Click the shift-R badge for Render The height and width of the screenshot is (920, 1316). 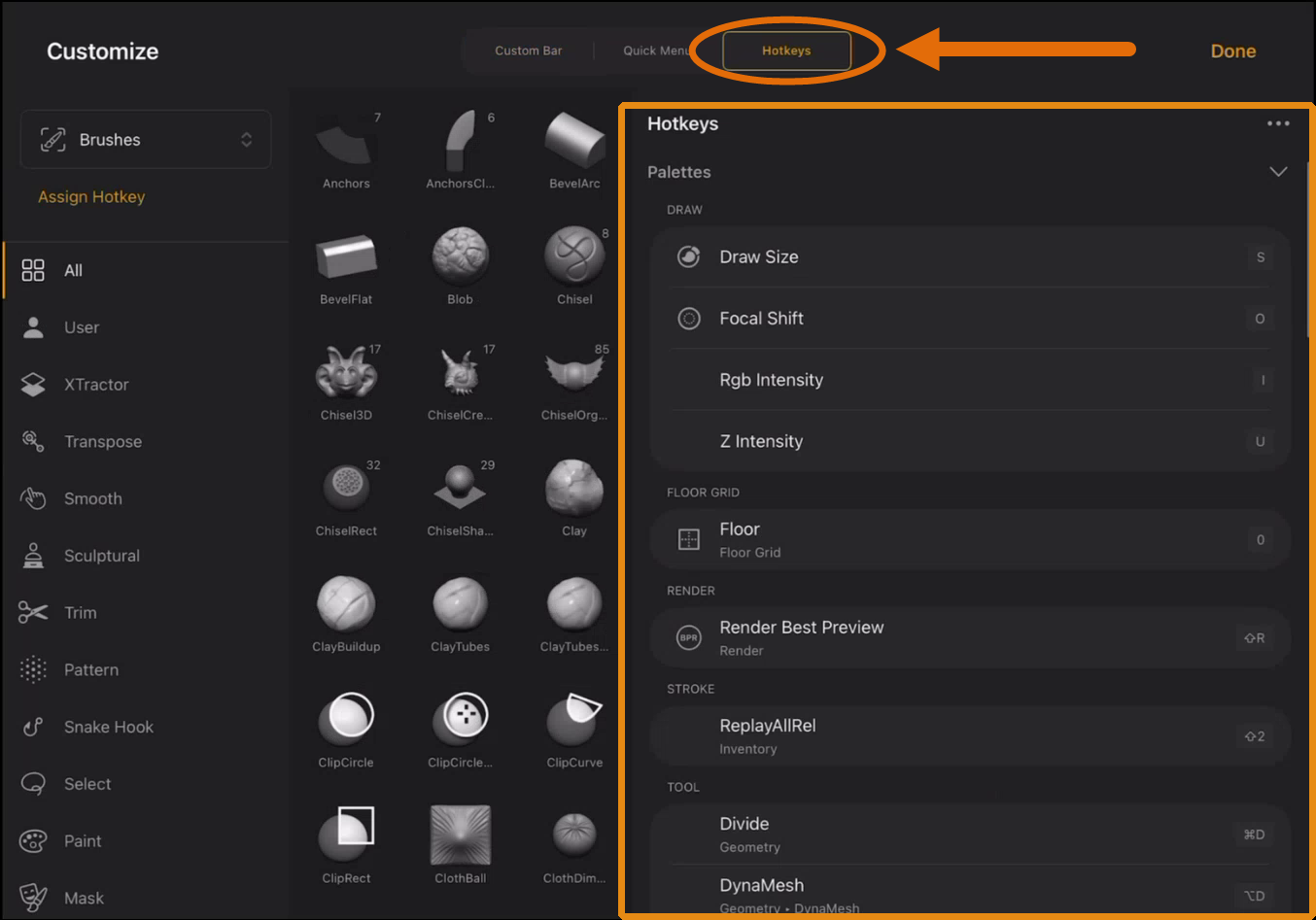click(x=1255, y=638)
